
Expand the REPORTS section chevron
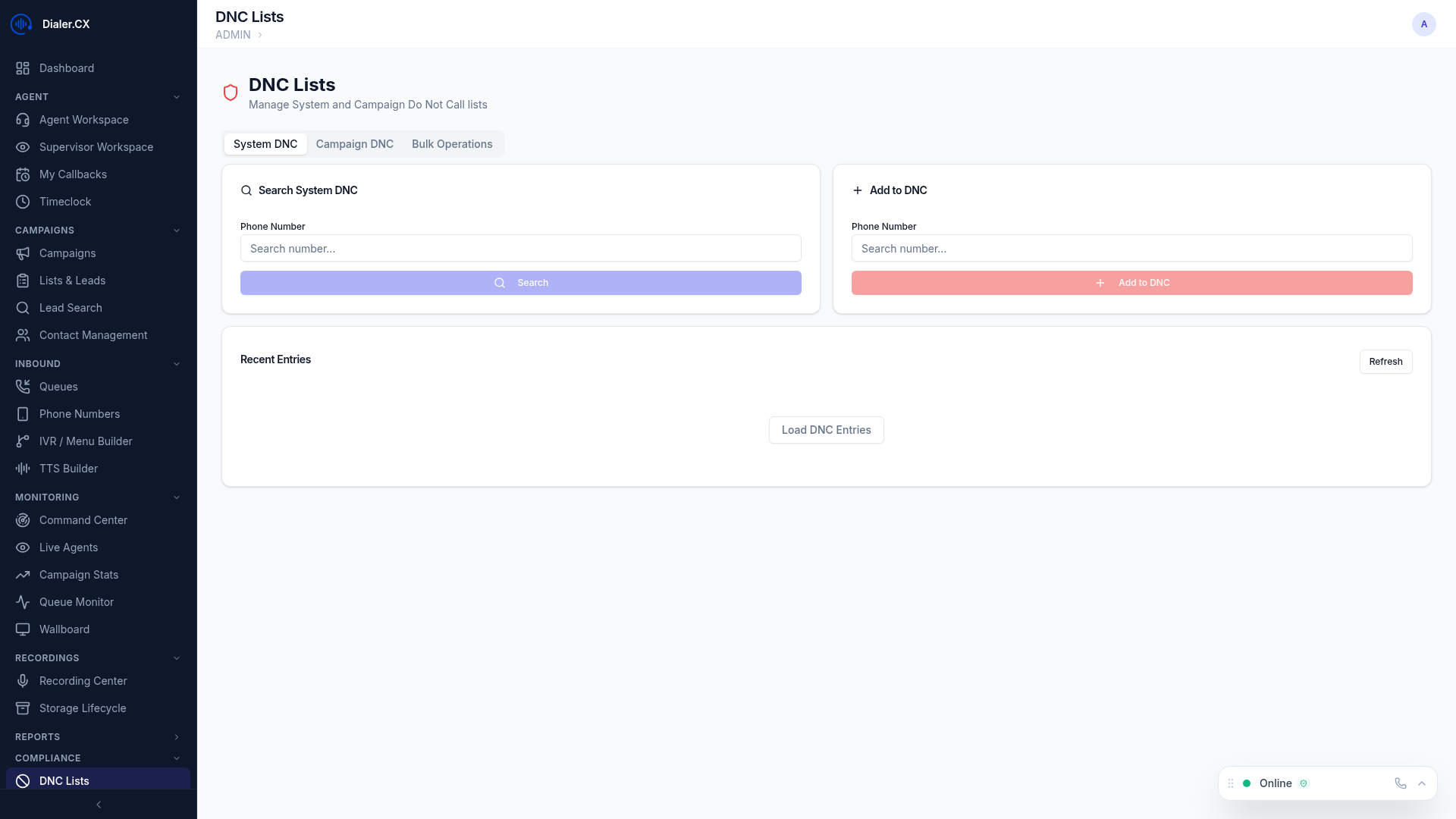pyautogui.click(x=177, y=737)
